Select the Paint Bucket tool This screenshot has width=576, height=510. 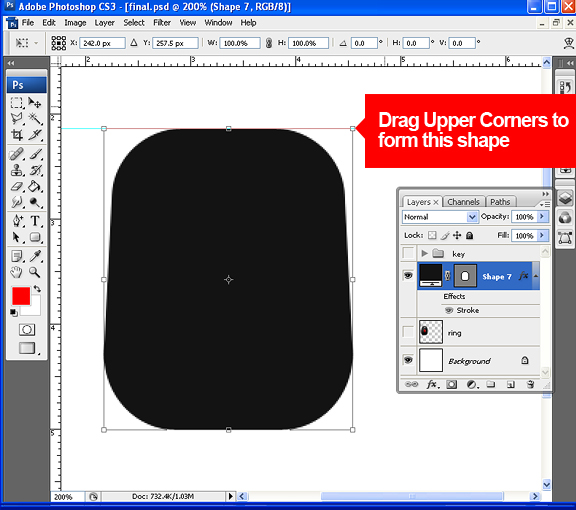(35, 186)
